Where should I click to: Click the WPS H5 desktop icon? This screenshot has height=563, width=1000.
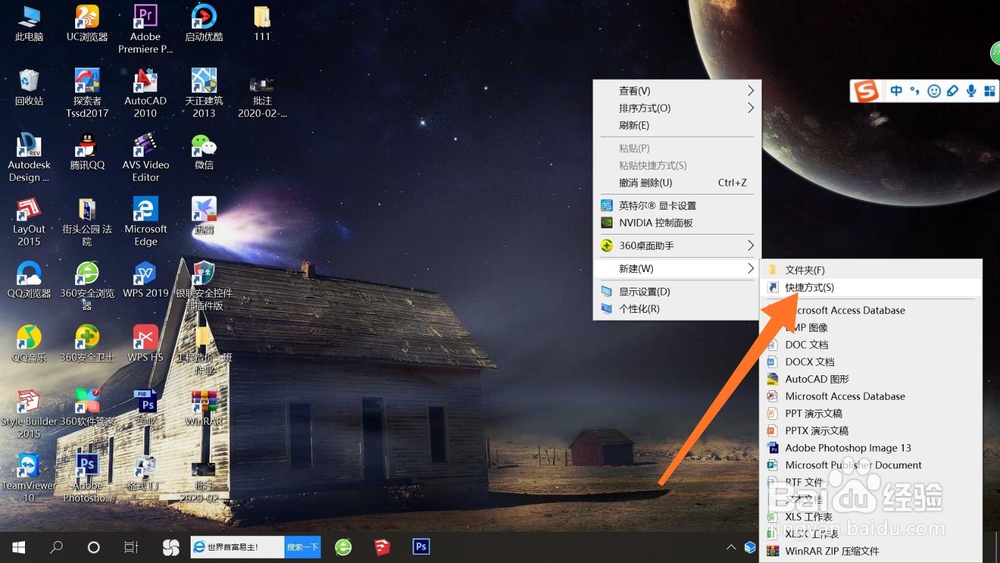click(145, 344)
